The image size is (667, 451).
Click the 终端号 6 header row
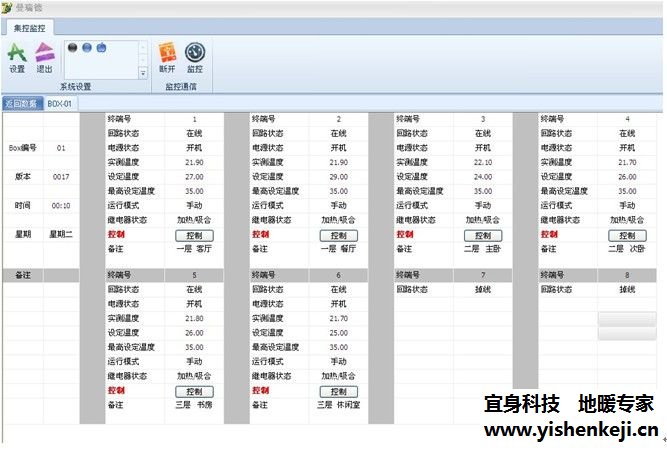(308, 275)
